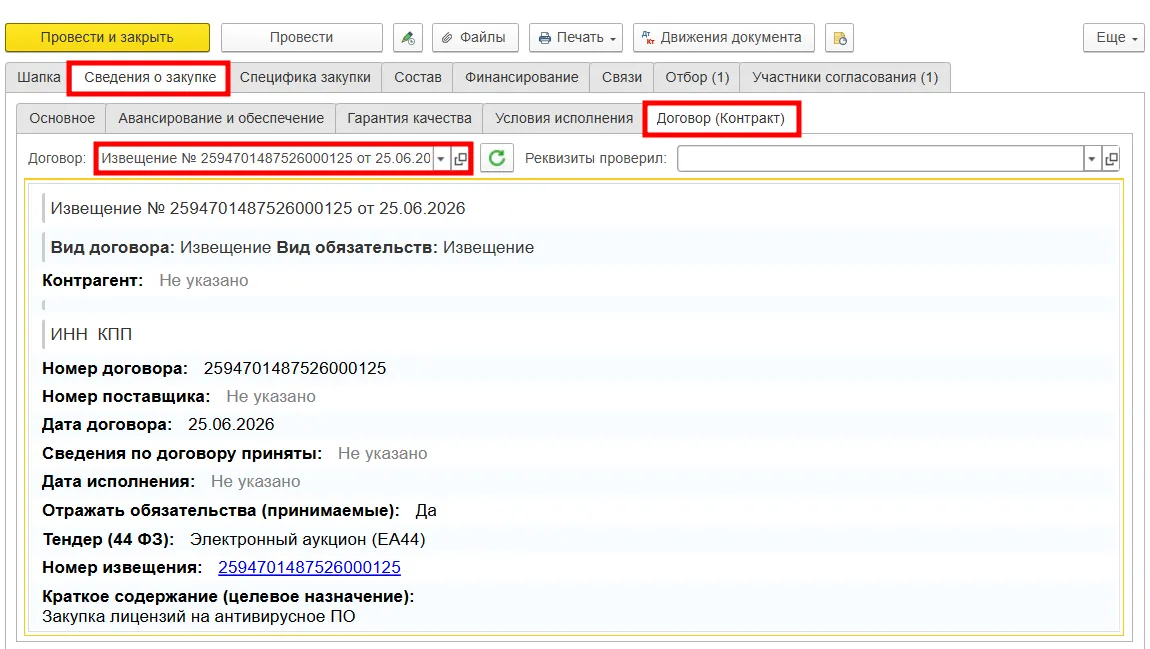The width and height of the screenshot is (1150, 649).
Task: Open the Договор item with its open icon
Action: (460, 158)
